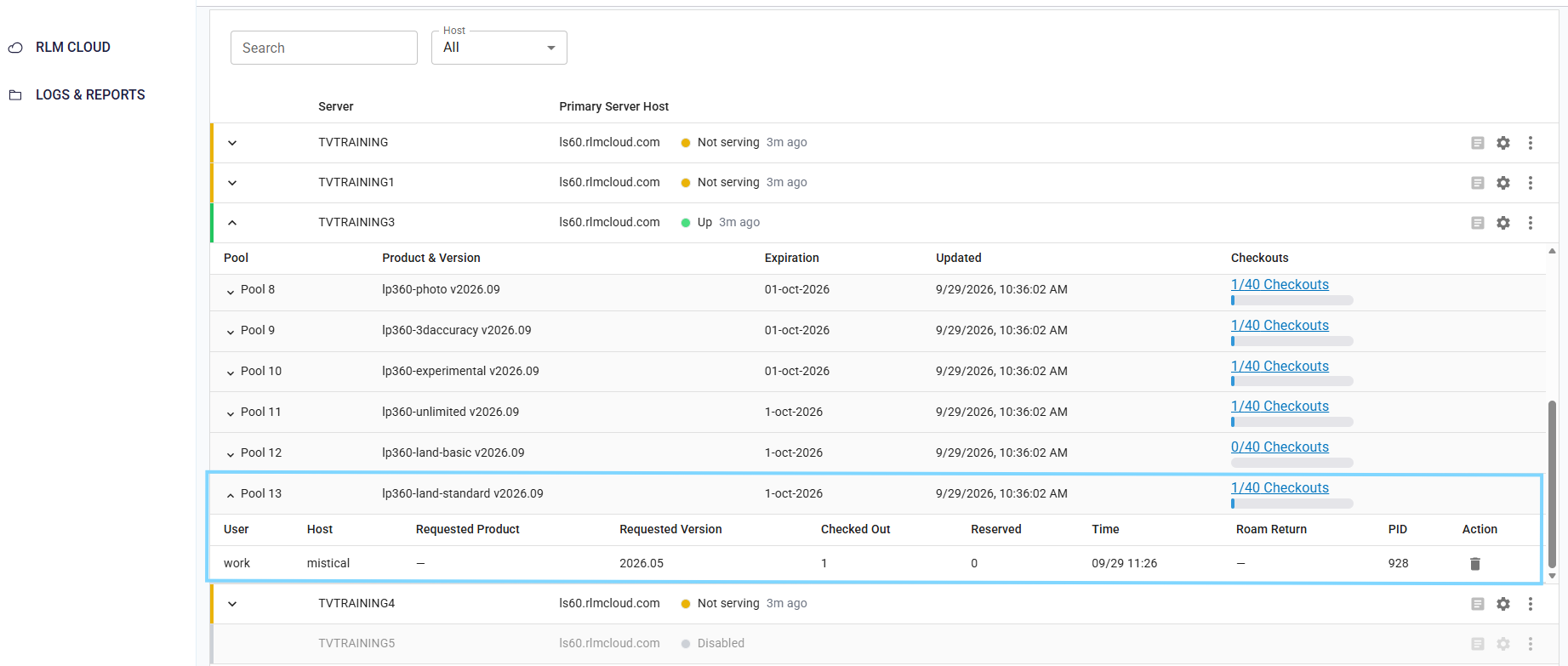Expand the TVTRAINING4 server row
This screenshot has height=666, width=1568.
232,604
